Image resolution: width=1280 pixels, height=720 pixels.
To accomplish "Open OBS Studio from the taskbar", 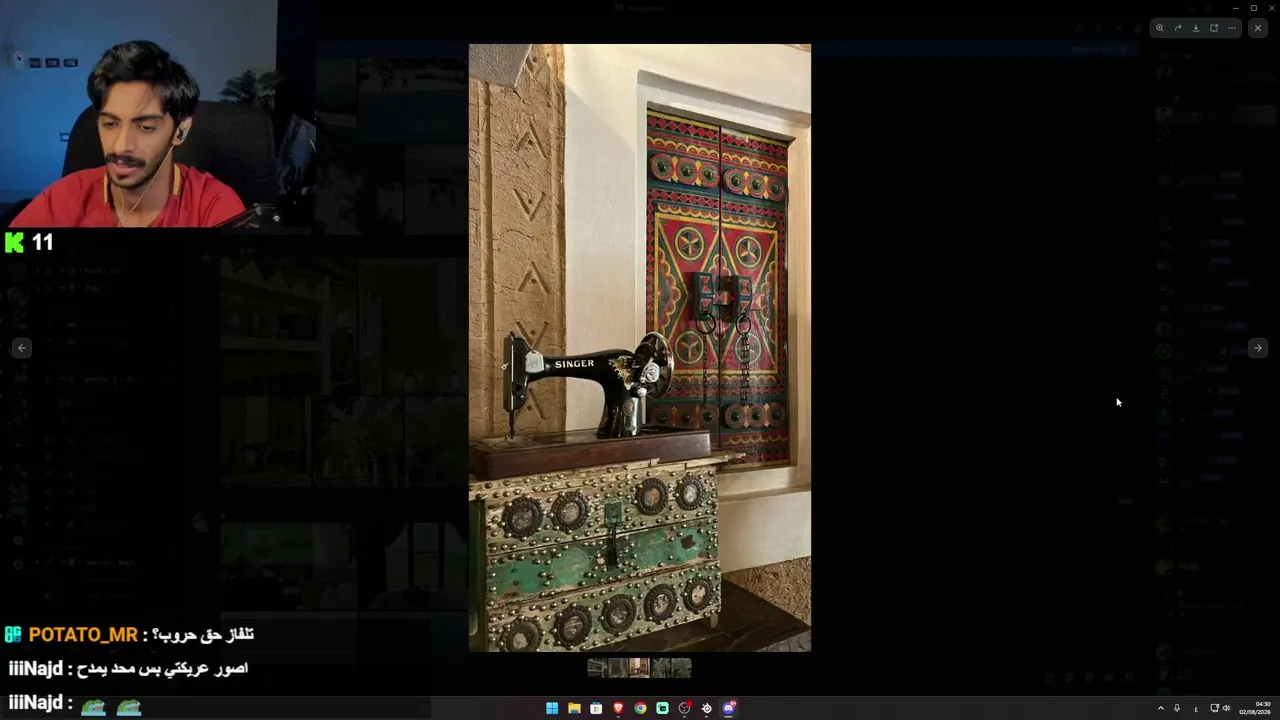I will tap(684, 708).
